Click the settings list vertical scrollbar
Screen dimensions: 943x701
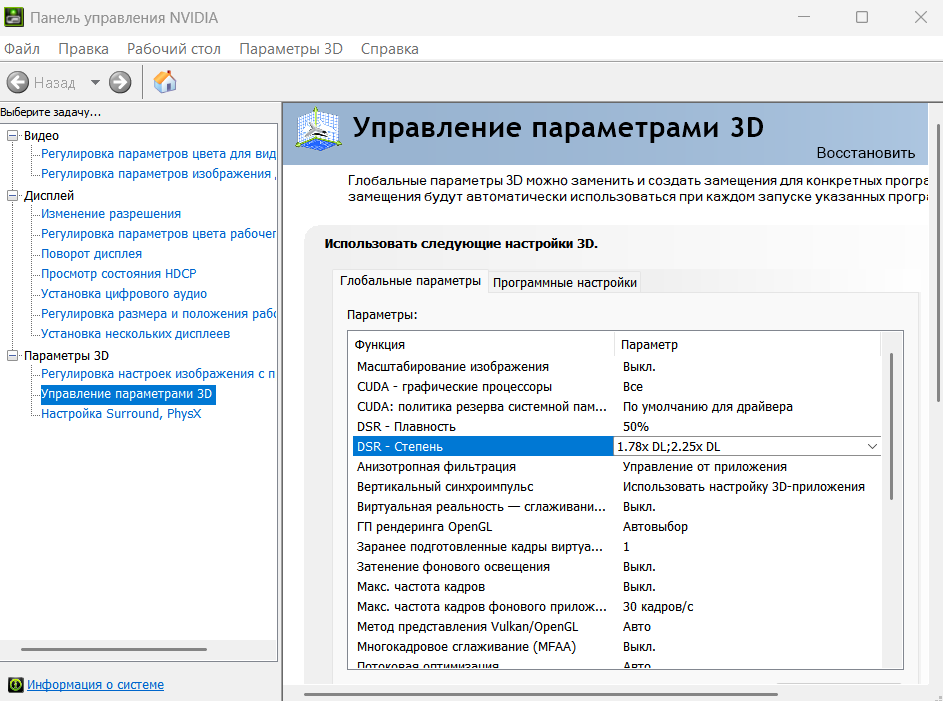(890, 420)
